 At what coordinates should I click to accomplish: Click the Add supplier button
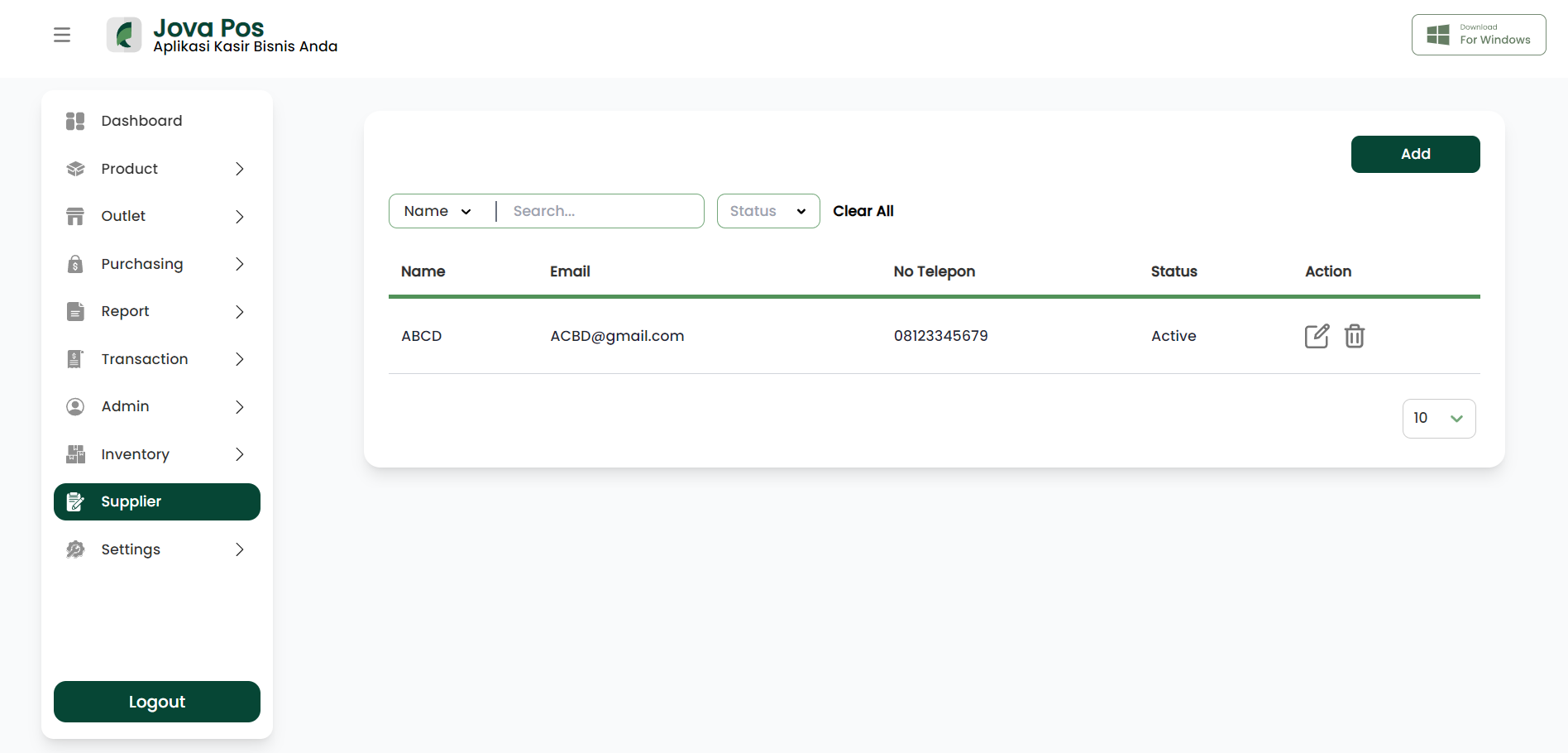pos(1416,154)
